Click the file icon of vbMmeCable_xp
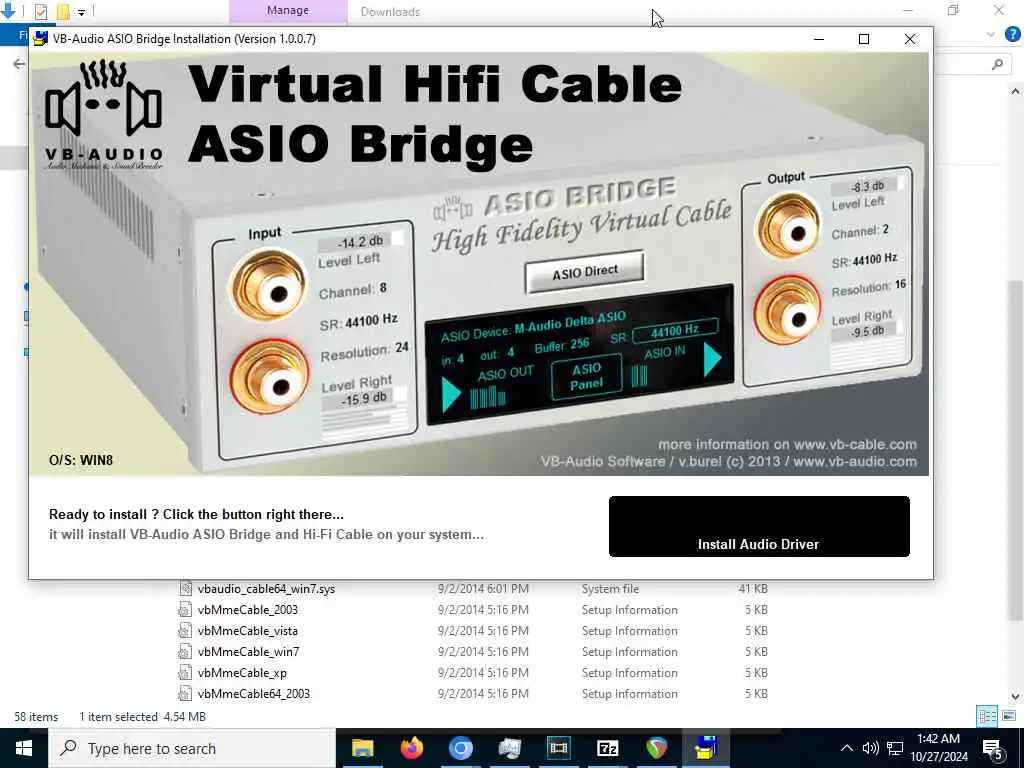1024x768 pixels. pyautogui.click(x=185, y=672)
